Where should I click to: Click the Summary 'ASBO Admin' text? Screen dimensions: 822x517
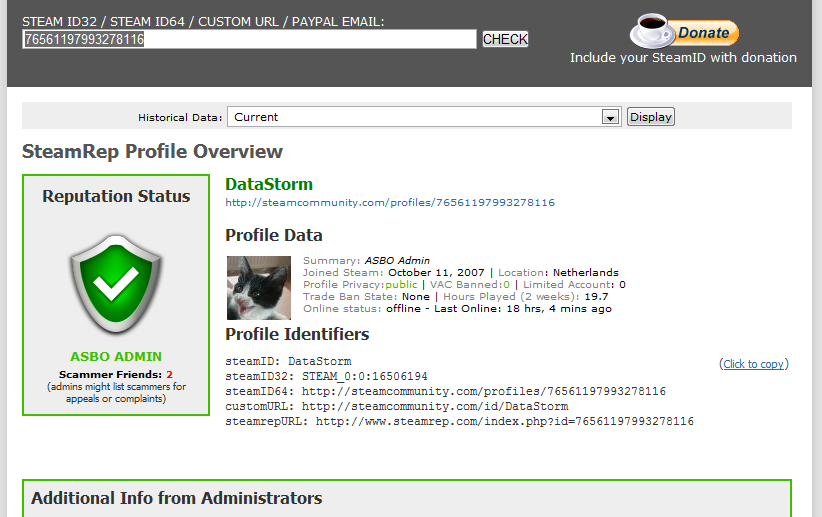pyautogui.click(x=397, y=261)
